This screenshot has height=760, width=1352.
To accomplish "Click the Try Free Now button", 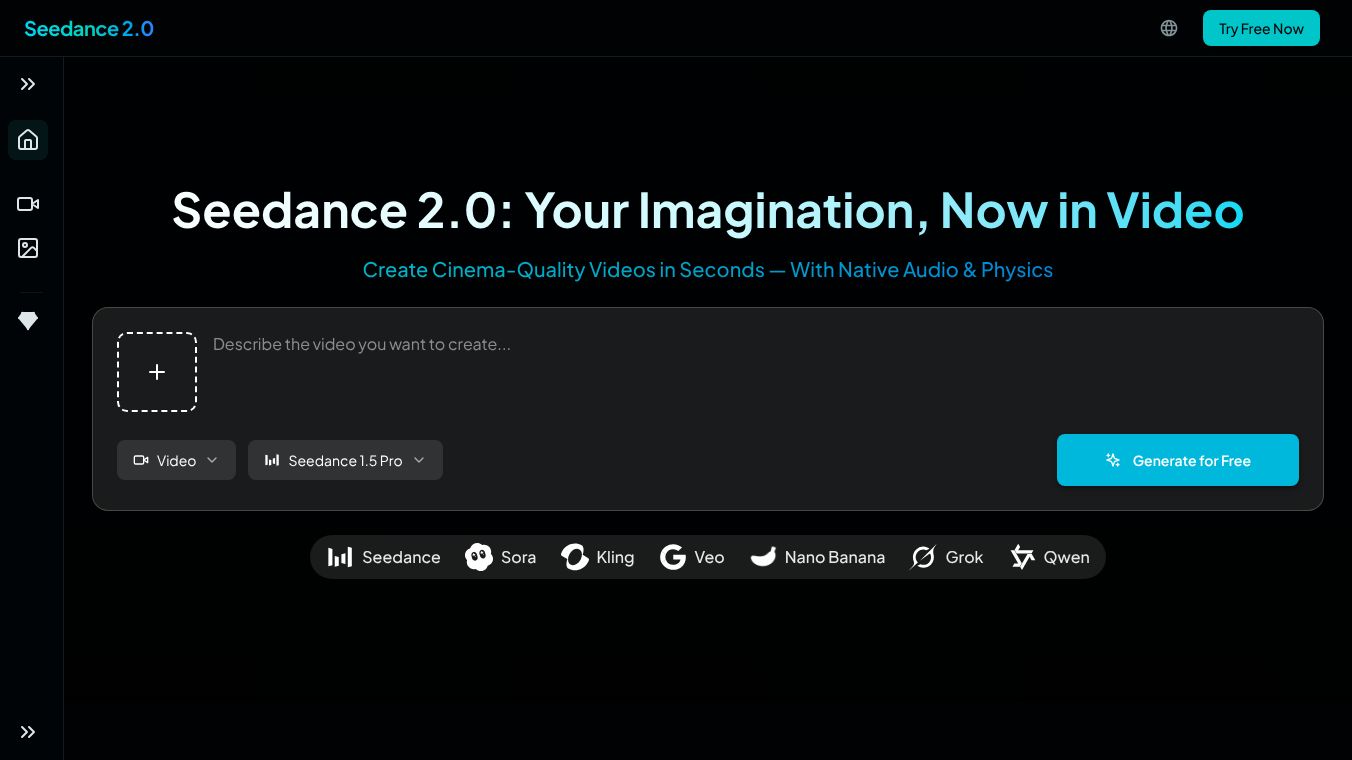I will click(x=1261, y=28).
